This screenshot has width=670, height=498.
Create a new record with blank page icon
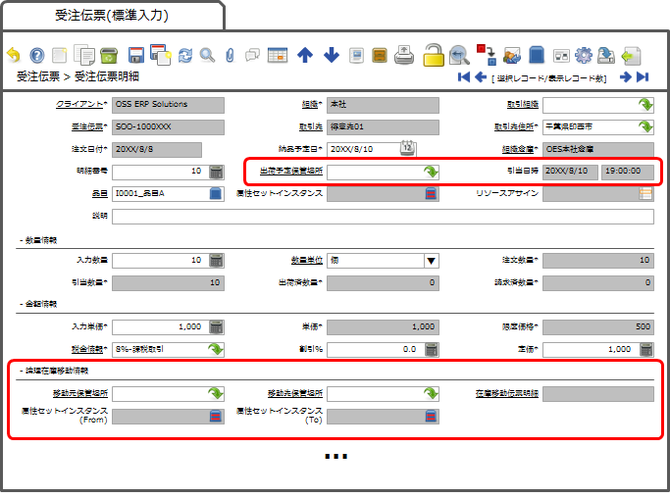pos(59,56)
